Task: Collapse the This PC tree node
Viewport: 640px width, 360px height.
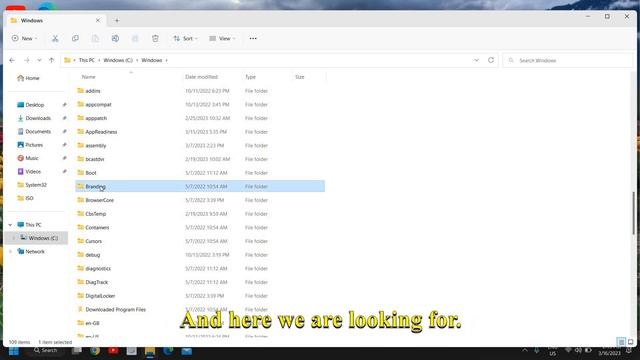Action: 10,225
